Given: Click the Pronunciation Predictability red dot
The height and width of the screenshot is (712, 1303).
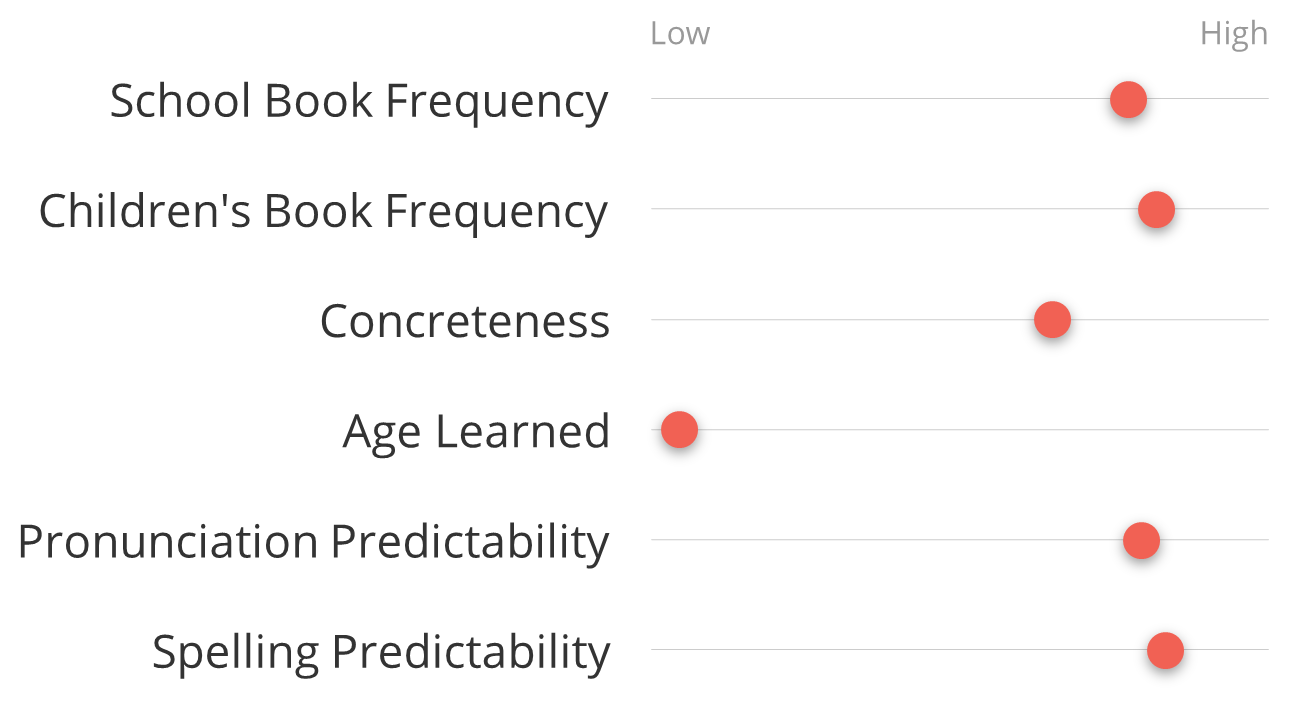Looking at the screenshot, I should click(x=1141, y=540).
